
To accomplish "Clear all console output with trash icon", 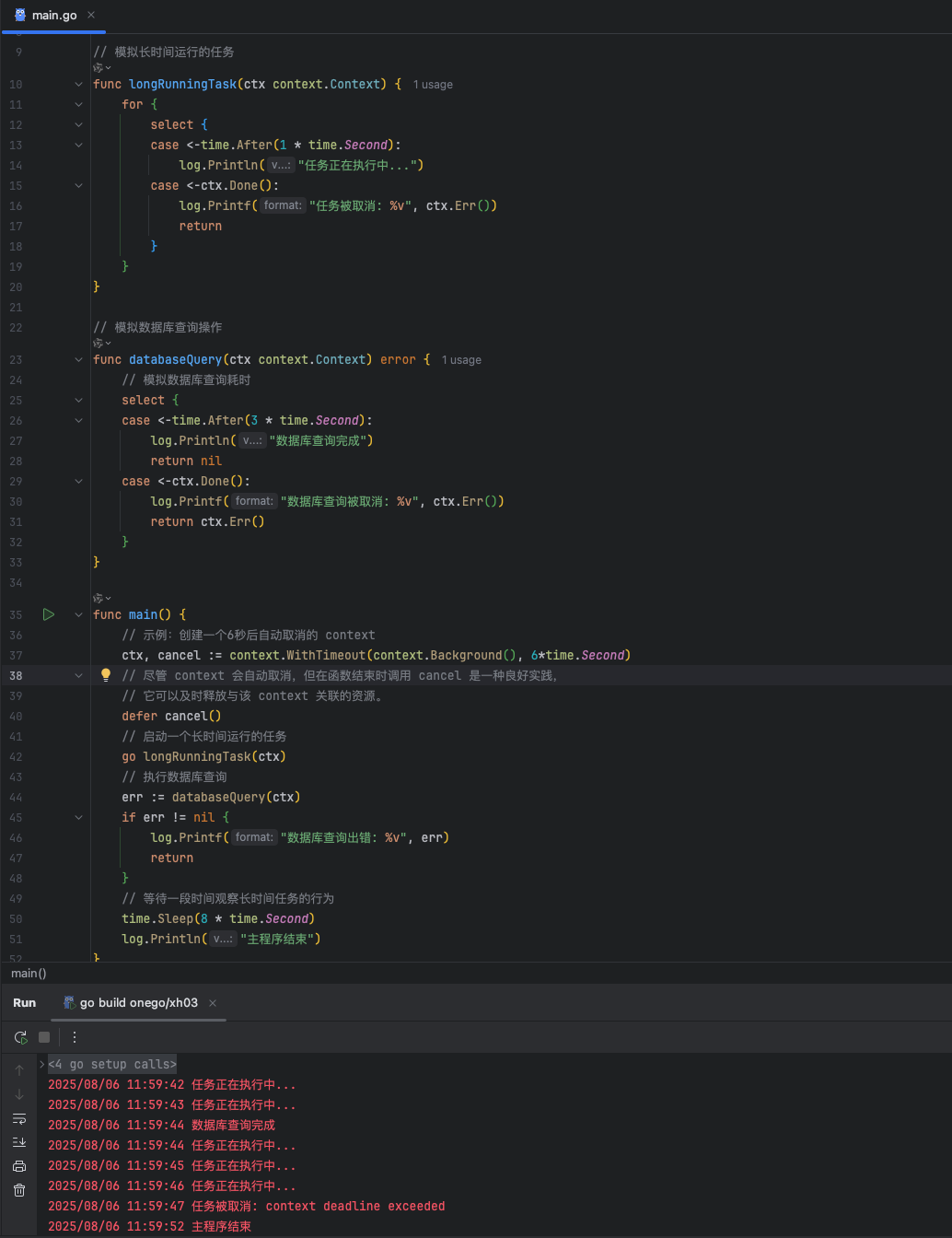I will (19, 1190).
